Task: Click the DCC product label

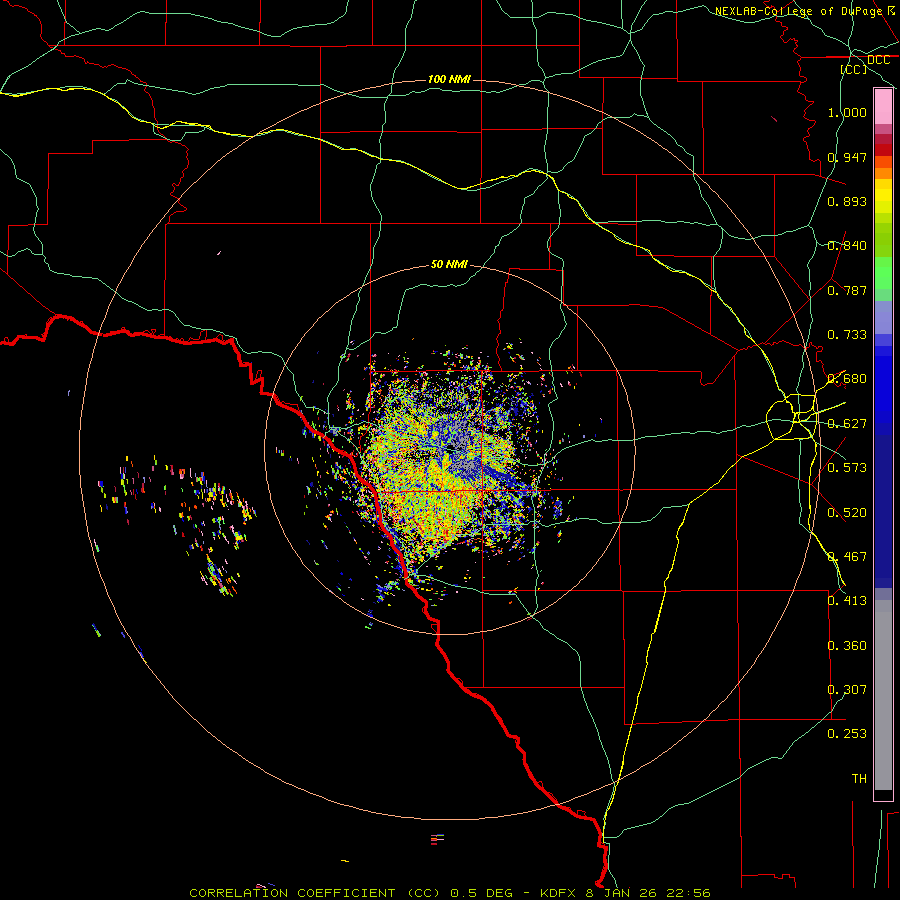Action: pyautogui.click(x=879, y=60)
